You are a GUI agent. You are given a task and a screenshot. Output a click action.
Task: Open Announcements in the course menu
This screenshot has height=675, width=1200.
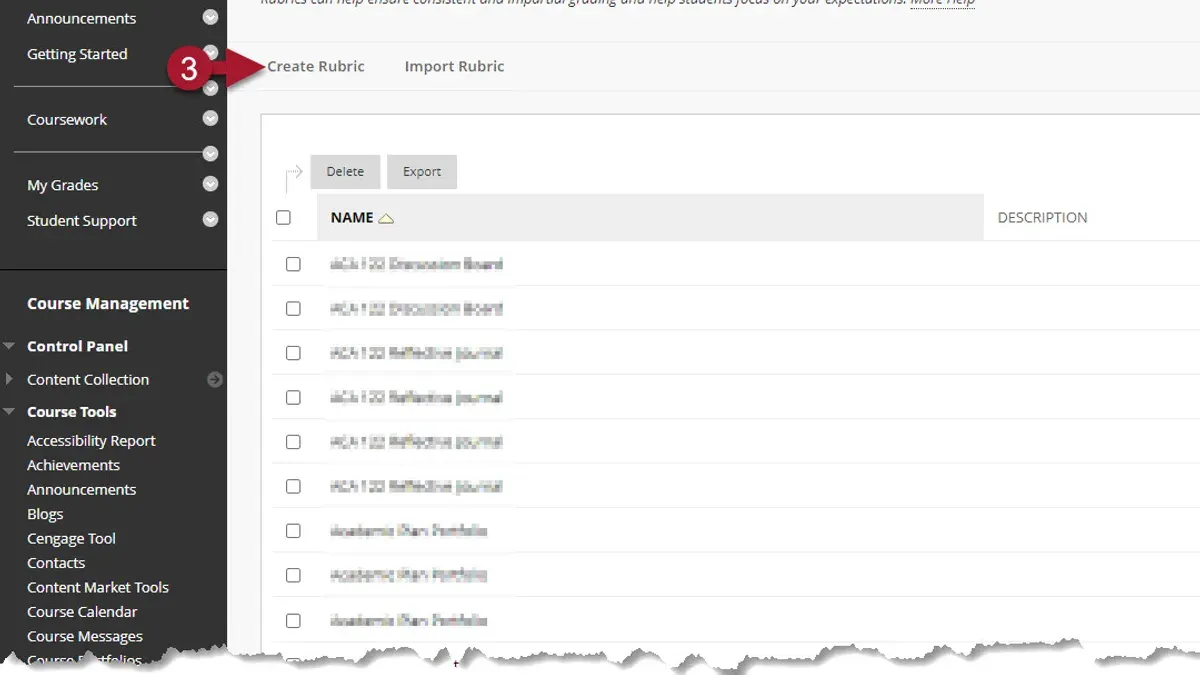tap(82, 18)
